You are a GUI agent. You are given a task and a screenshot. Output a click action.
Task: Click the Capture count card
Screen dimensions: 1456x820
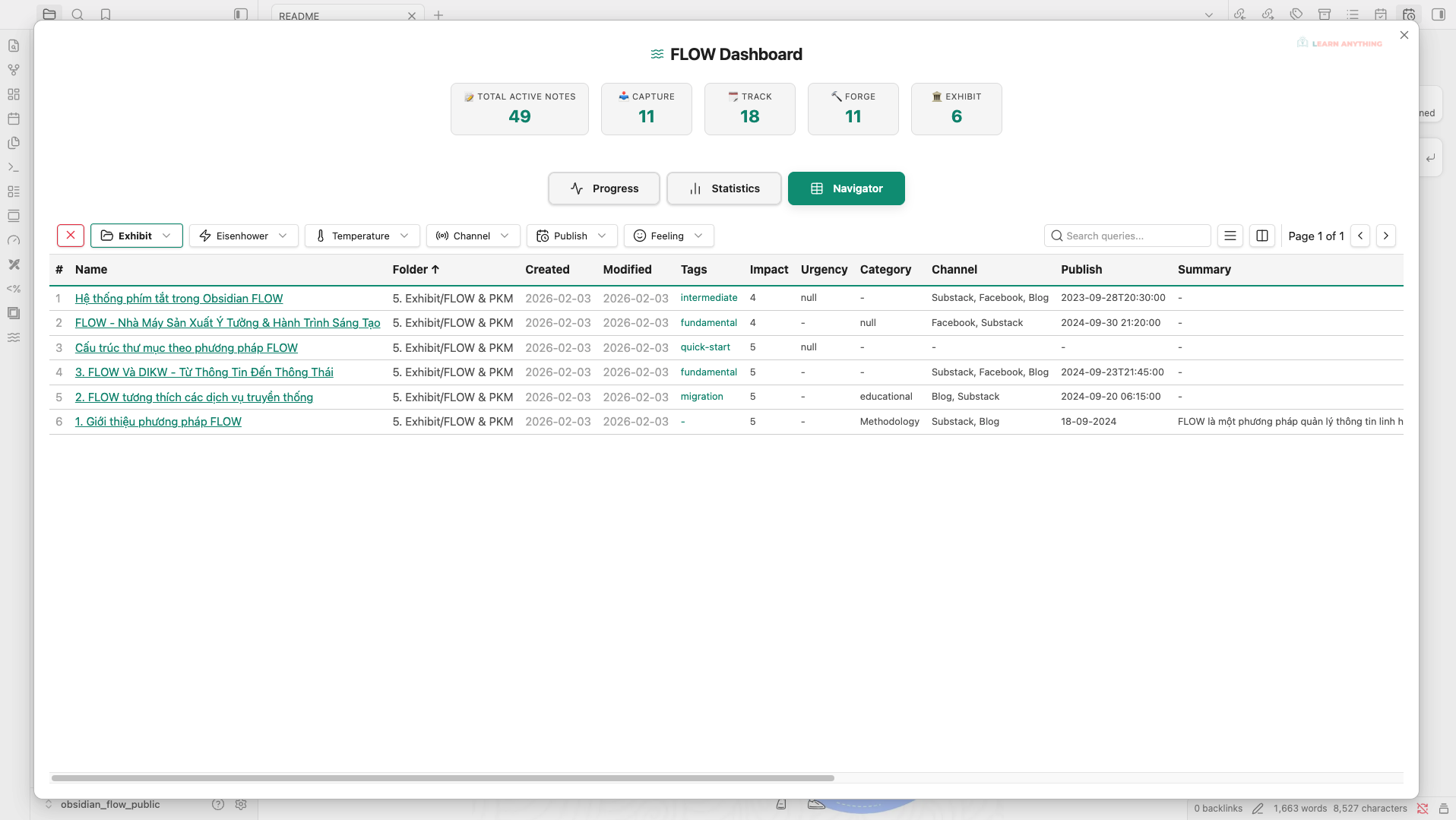pos(647,109)
